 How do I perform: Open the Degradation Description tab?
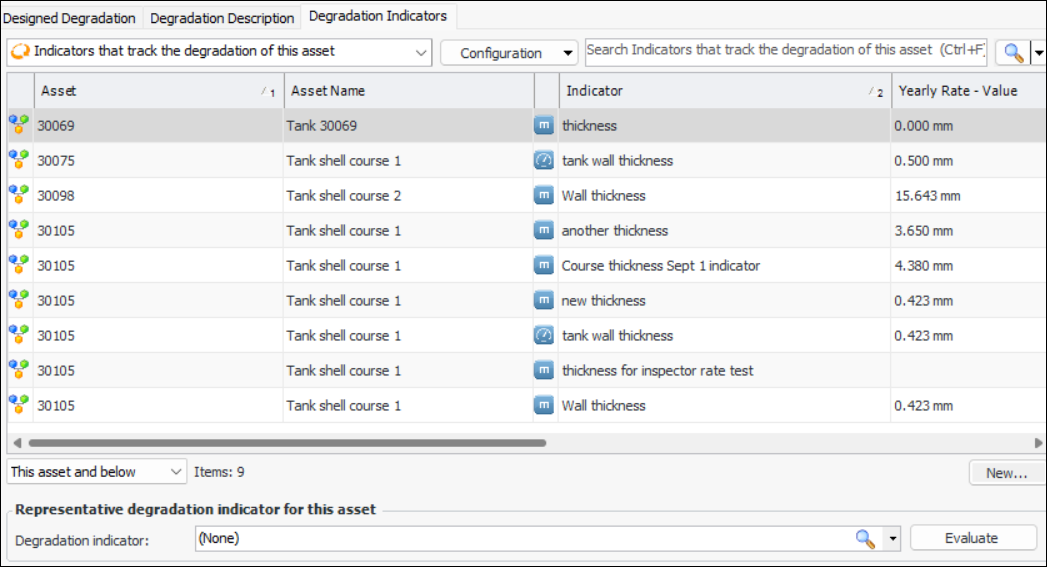(x=222, y=18)
